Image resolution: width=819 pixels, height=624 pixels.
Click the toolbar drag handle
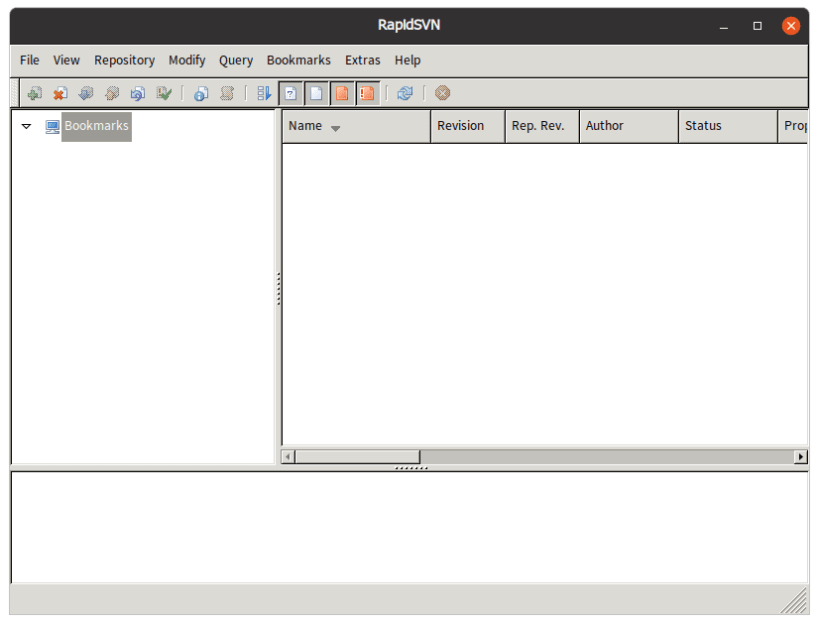[x=15, y=93]
